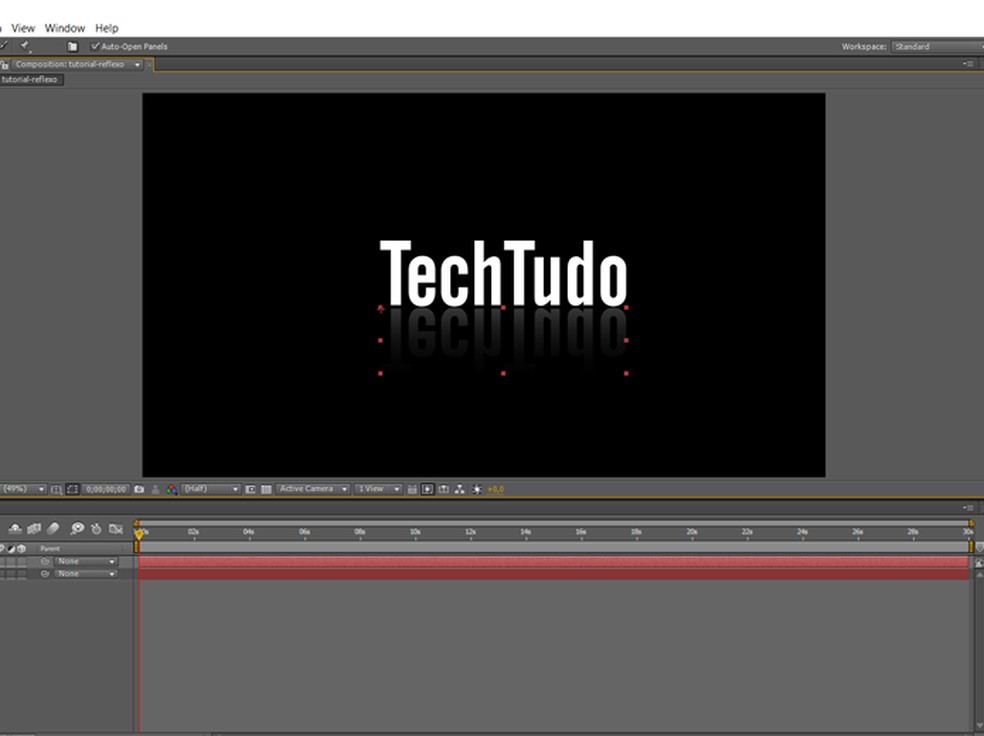Take a snapshot with the camera icon

139,489
